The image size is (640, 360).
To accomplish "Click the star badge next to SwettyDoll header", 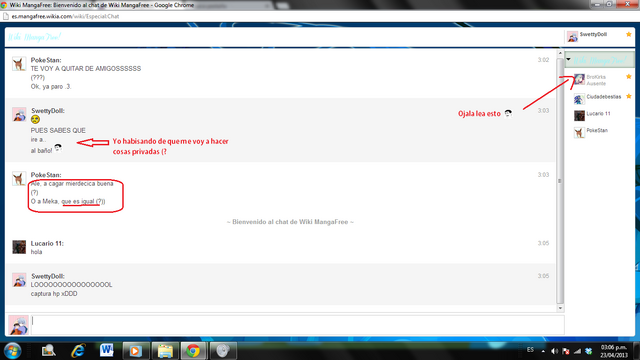I will point(629,34).
